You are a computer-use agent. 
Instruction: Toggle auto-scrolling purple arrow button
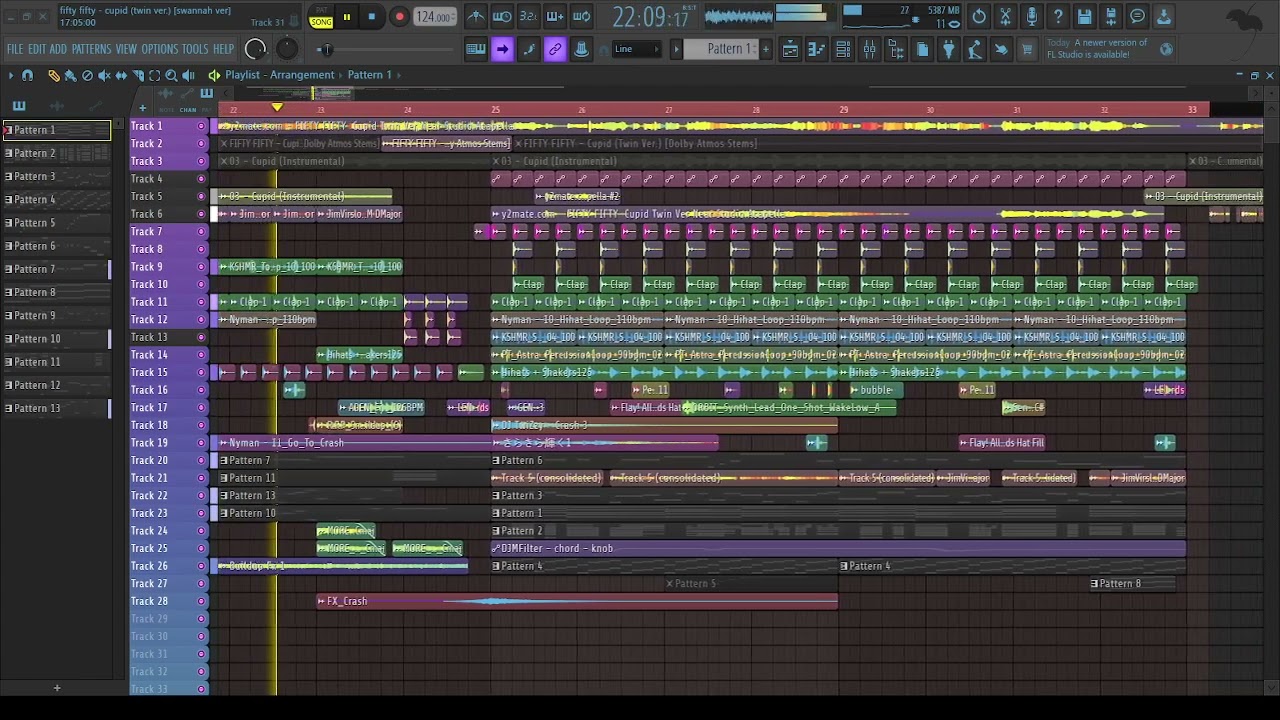click(x=502, y=49)
